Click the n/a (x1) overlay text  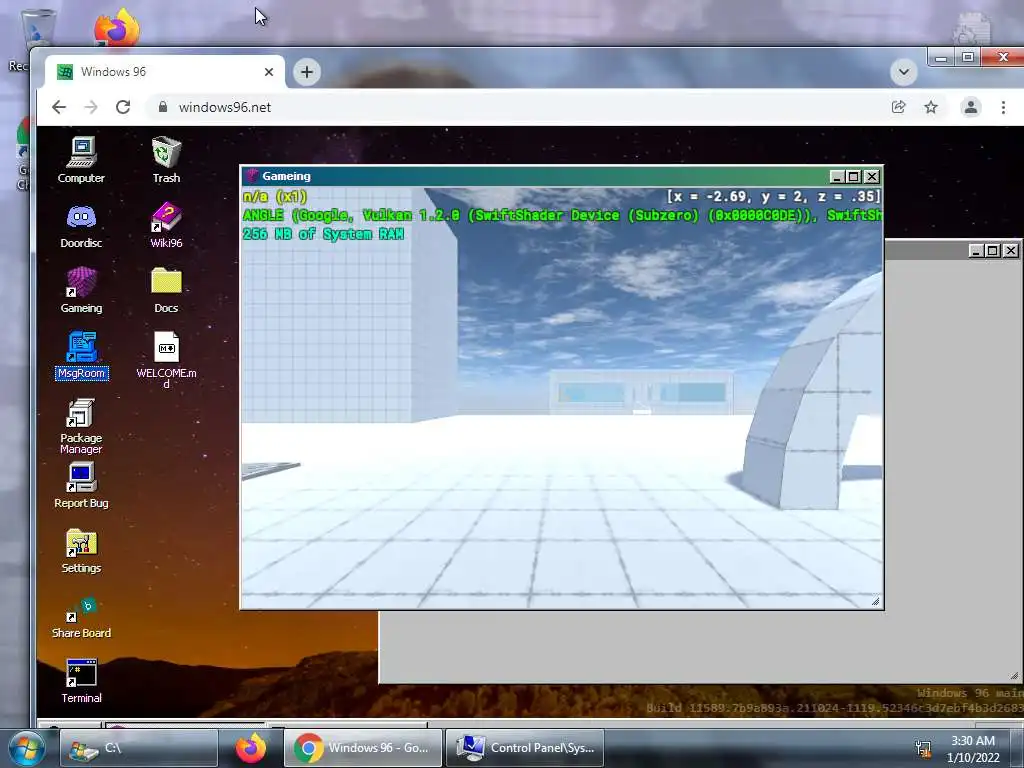point(274,197)
